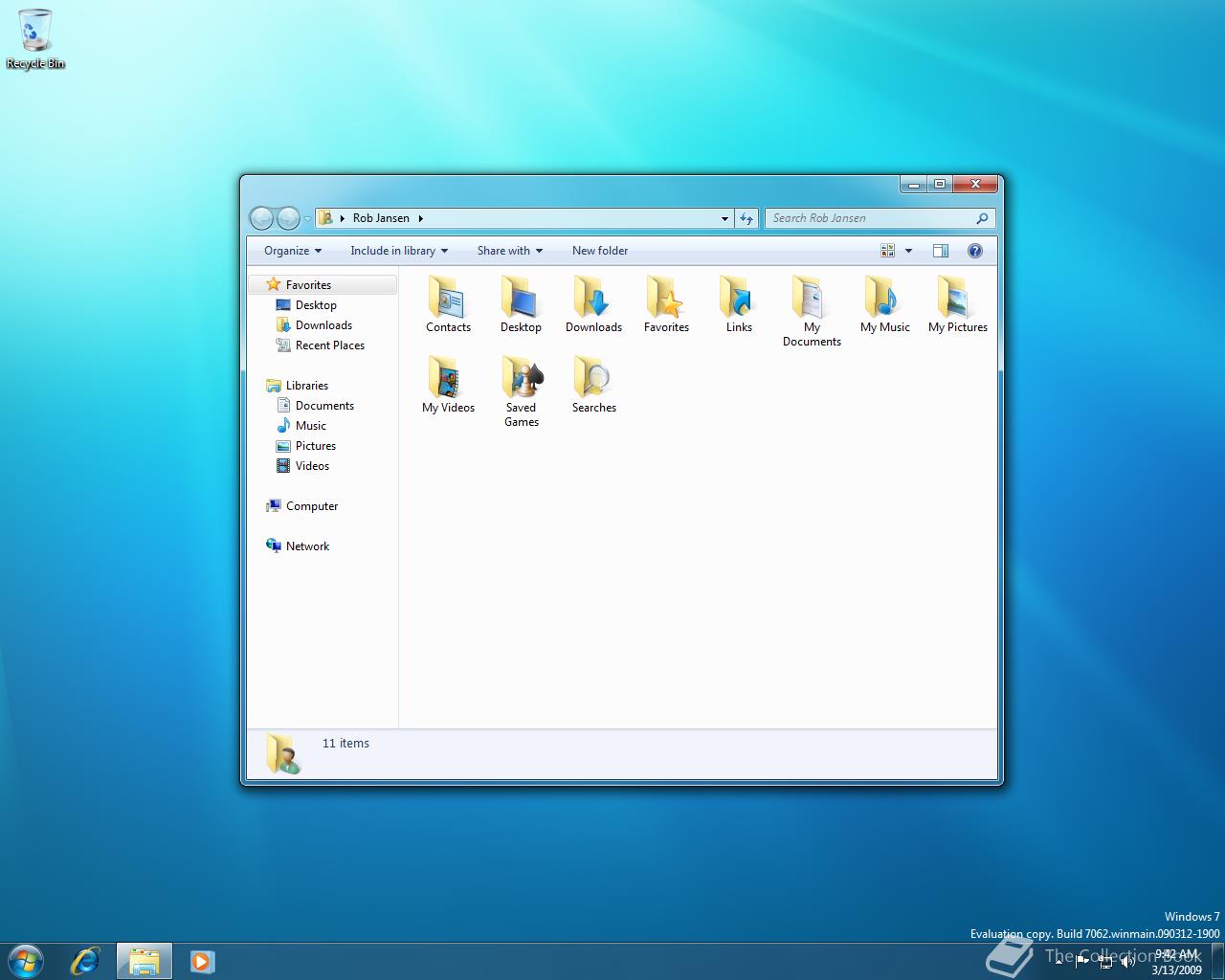Select the Searches folder icon
The height and width of the screenshot is (980, 1225).
click(x=593, y=377)
